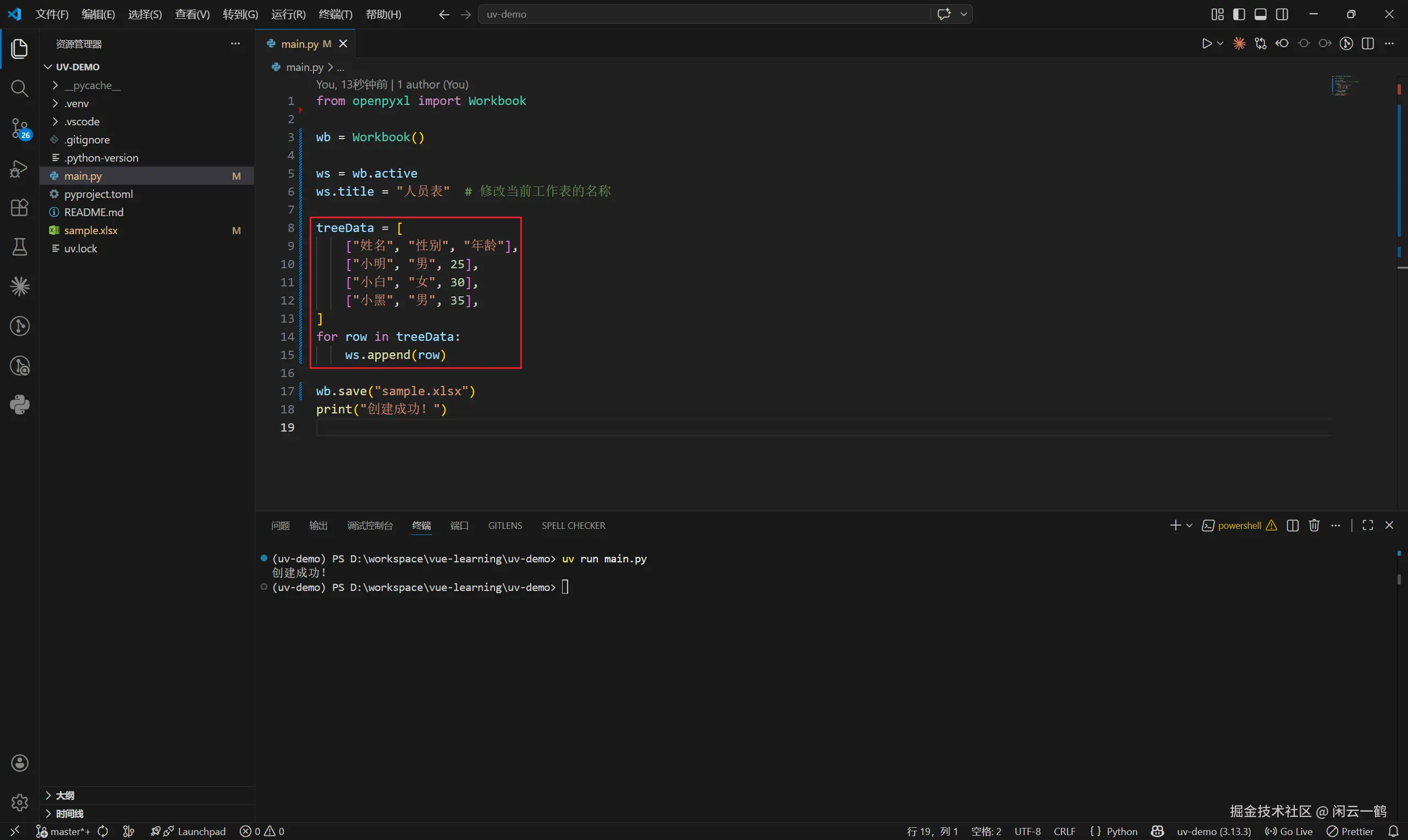Click the master branch status item
Screen dimensions: 1408x840
pos(63,832)
